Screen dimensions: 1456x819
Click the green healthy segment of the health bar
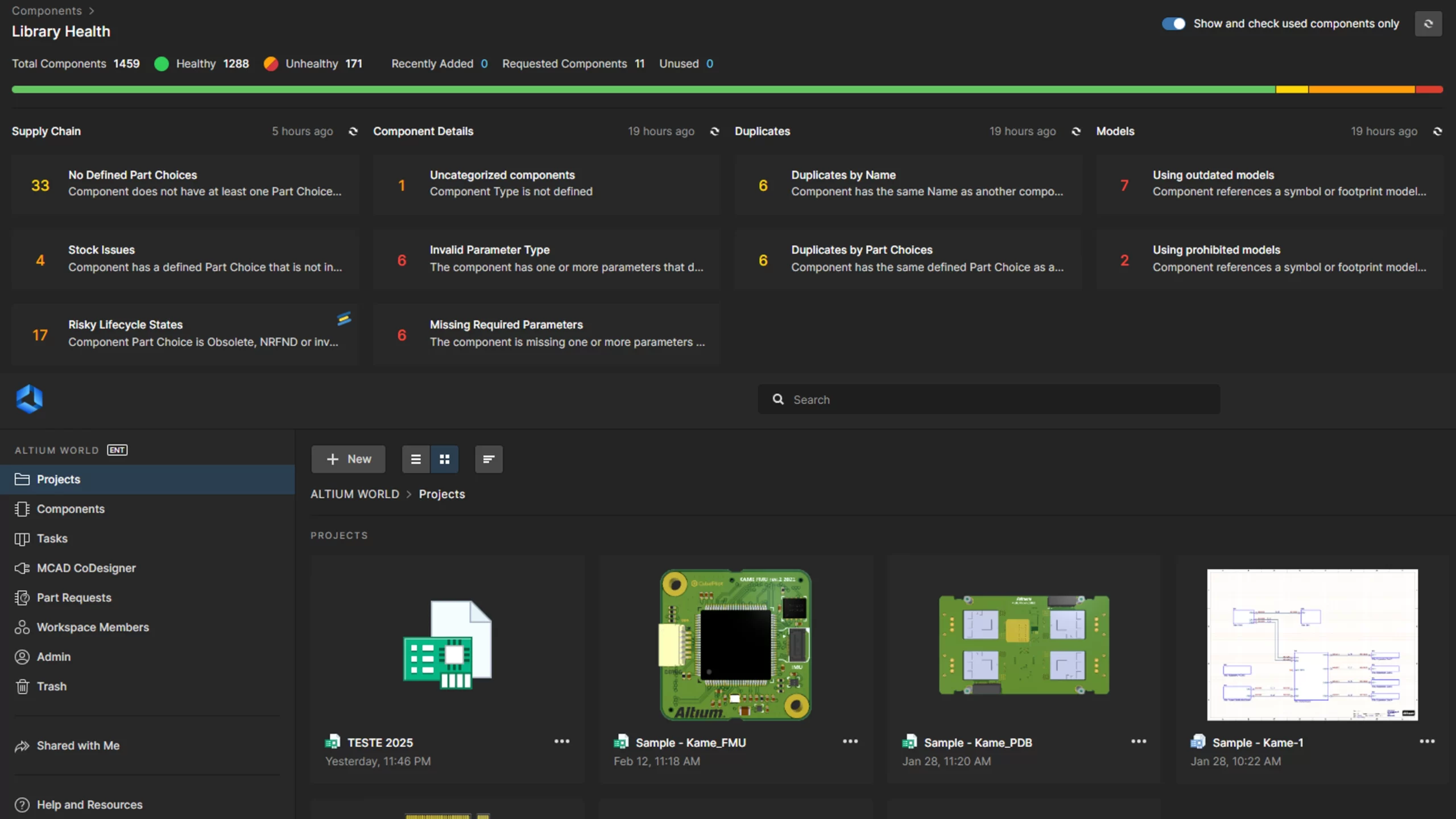(x=643, y=89)
